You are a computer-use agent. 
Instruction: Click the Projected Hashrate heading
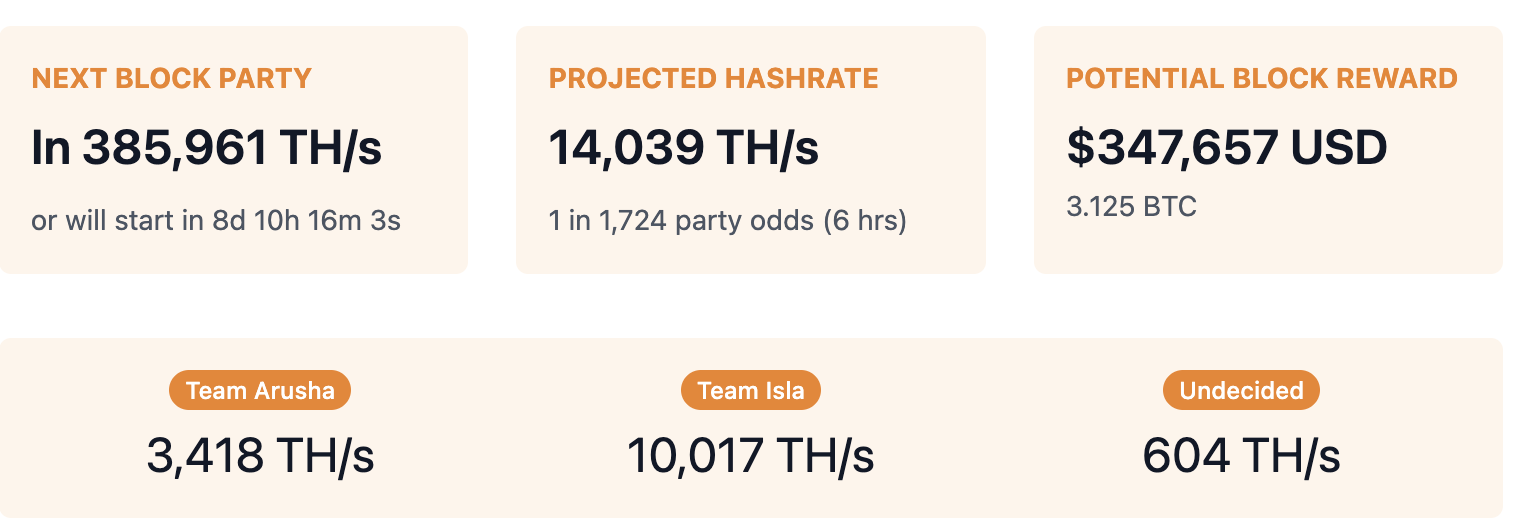(x=714, y=79)
